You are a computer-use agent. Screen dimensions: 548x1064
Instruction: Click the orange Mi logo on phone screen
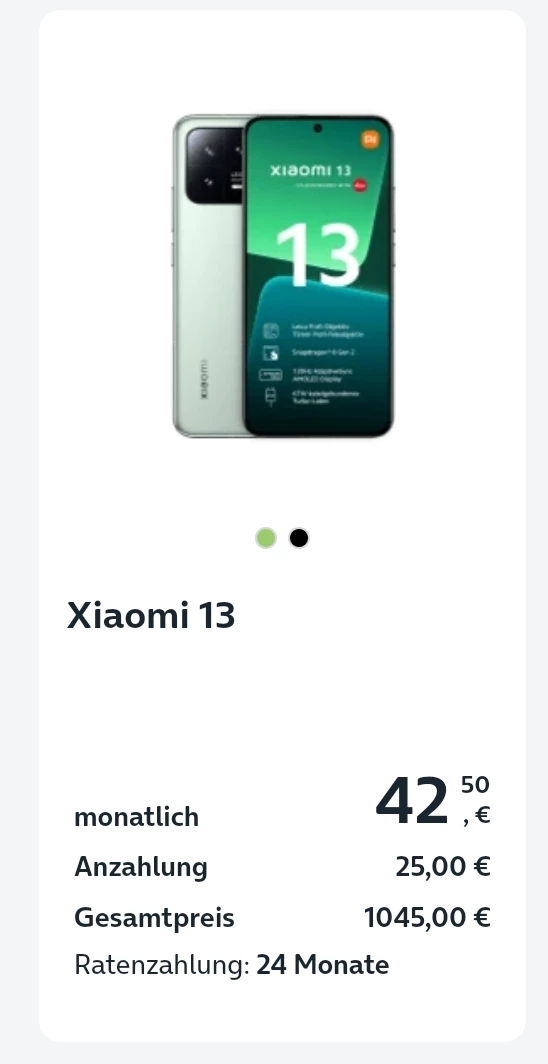370,140
